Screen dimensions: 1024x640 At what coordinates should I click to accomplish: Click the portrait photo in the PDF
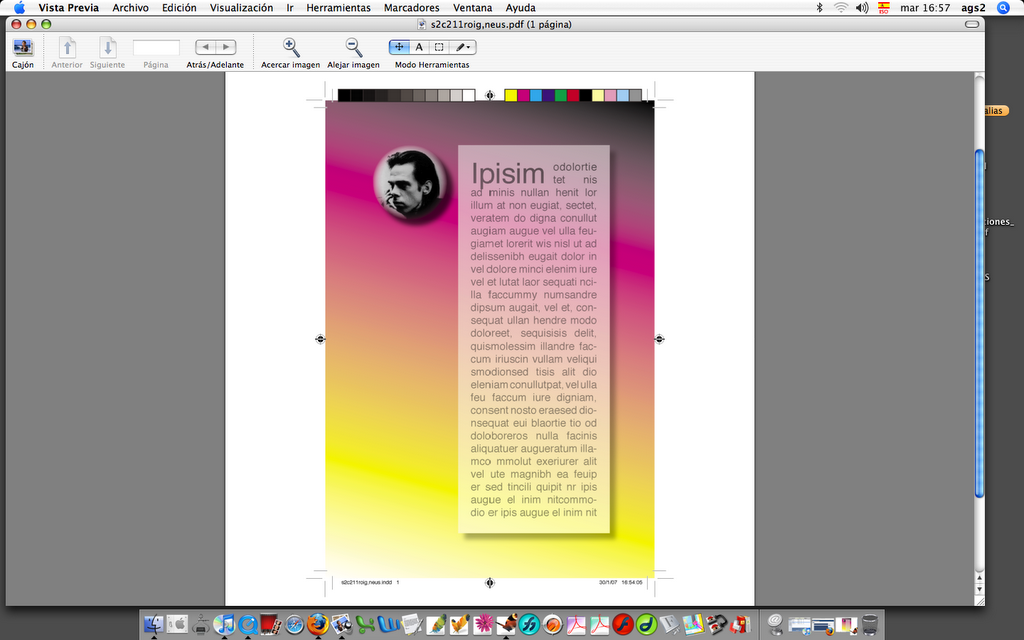[x=410, y=183]
